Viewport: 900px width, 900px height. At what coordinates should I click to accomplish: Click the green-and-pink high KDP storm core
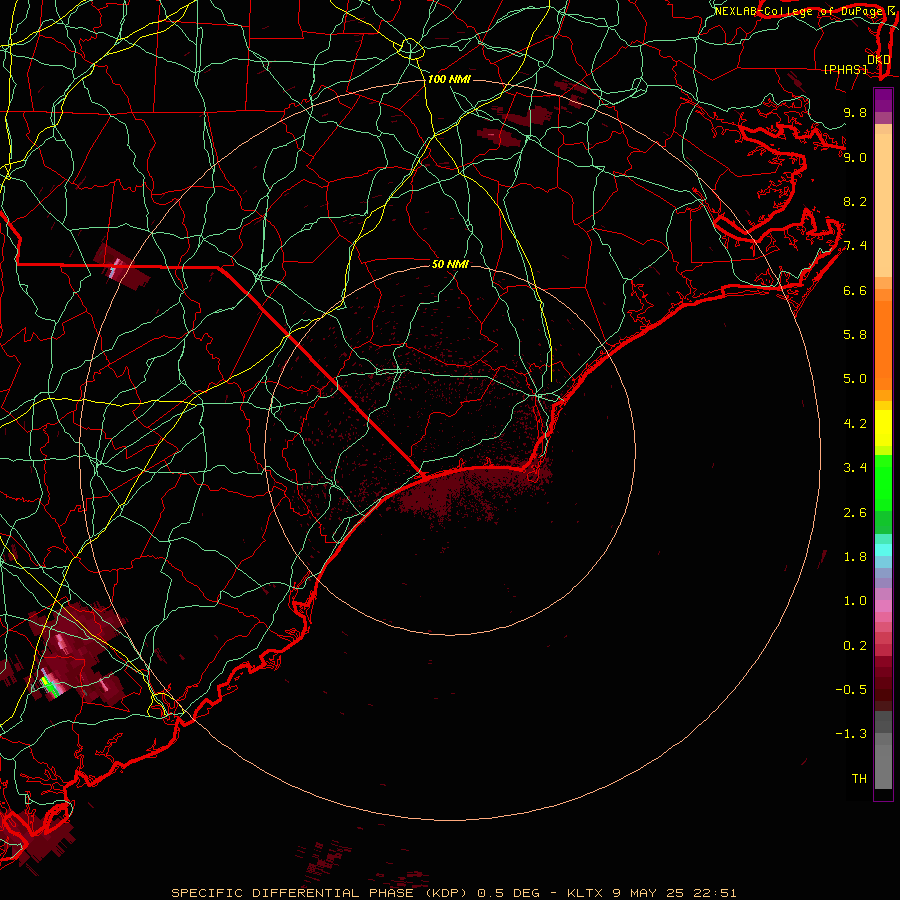(x=51, y=685)
